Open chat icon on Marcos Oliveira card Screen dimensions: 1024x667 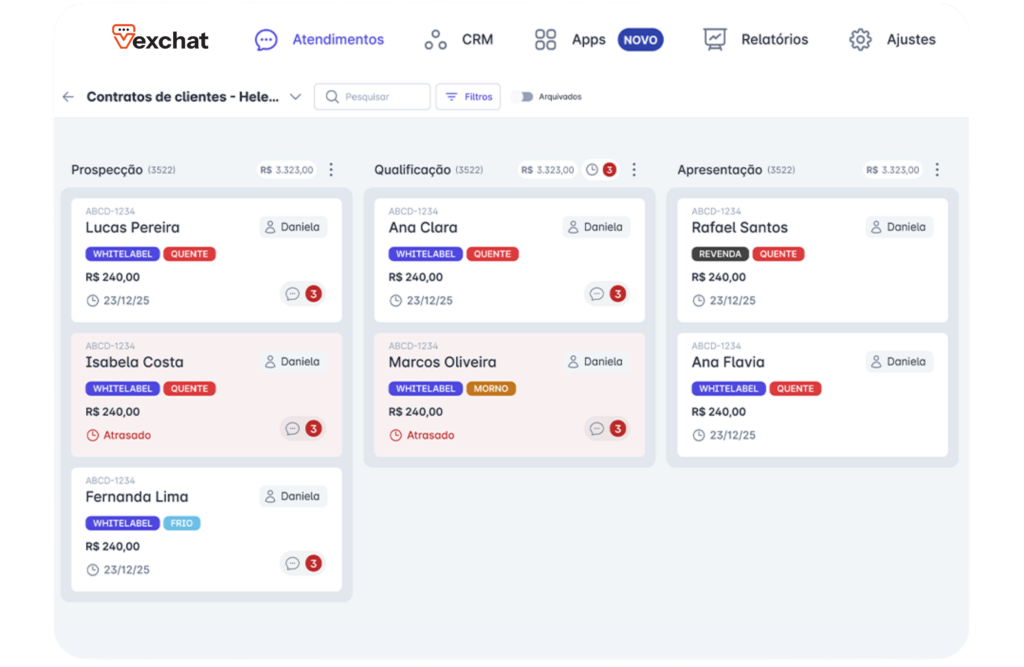(596, 429)
